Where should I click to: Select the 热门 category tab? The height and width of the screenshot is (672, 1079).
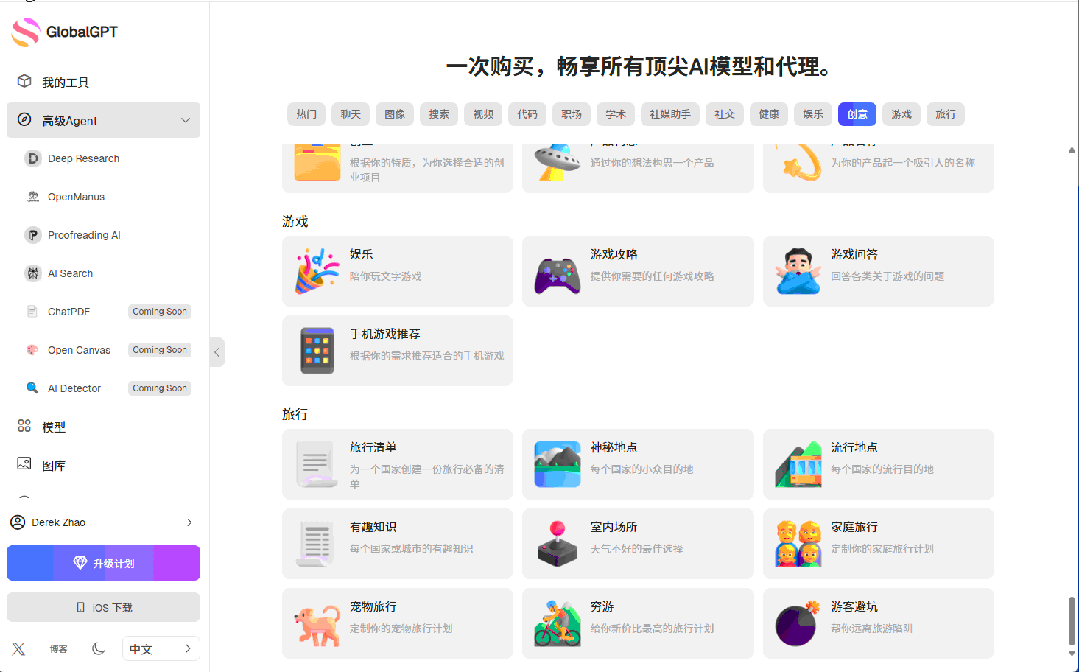305,113
